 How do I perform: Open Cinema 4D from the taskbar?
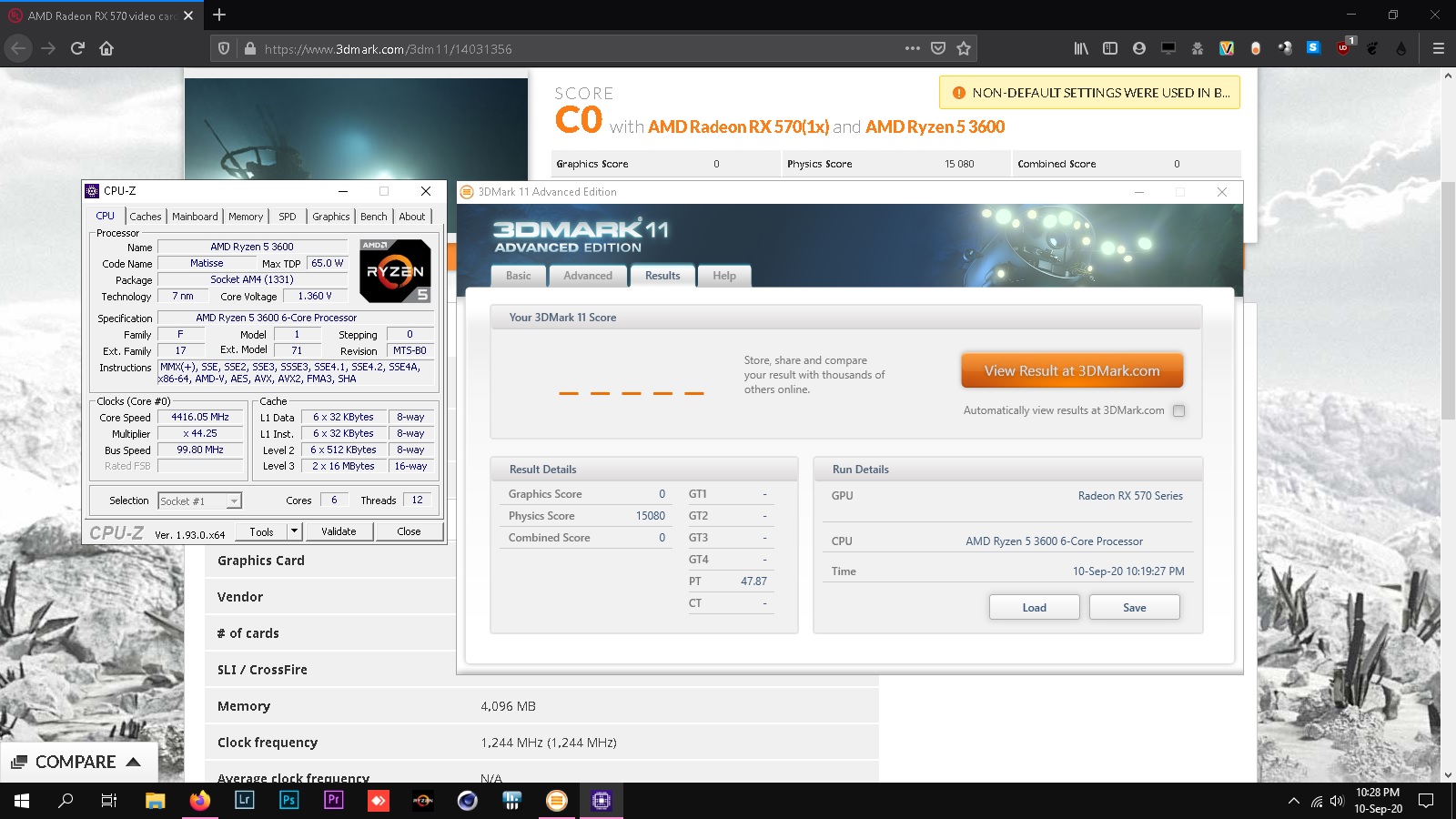(467, 801)
